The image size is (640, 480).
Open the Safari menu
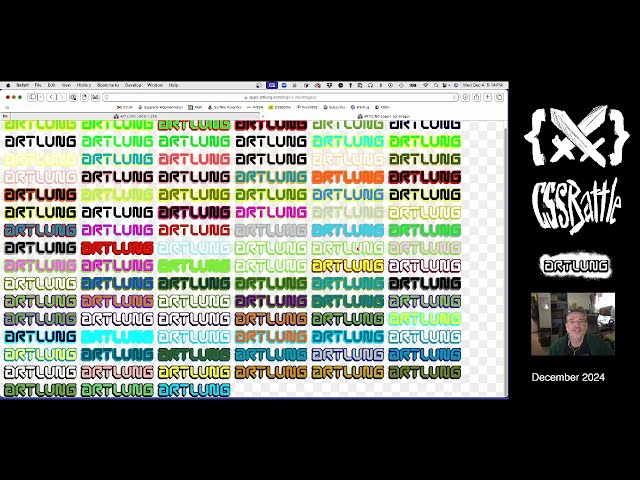(x=22, y=85)
